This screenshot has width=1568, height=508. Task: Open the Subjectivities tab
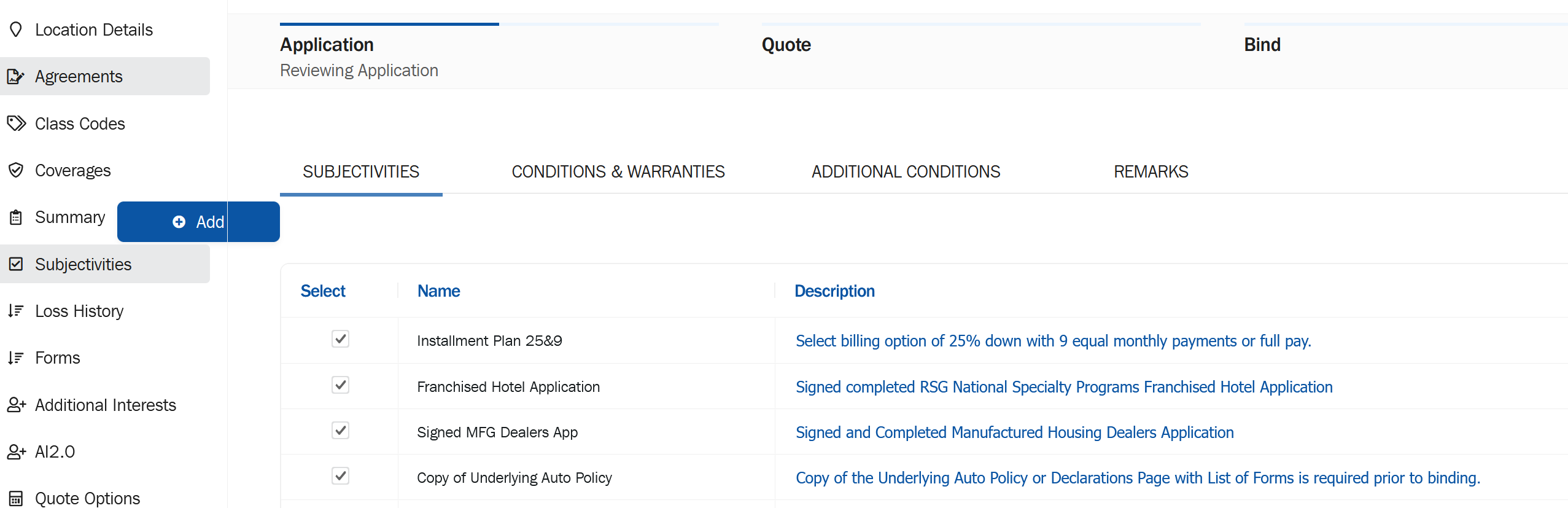[x=361, y=172]
